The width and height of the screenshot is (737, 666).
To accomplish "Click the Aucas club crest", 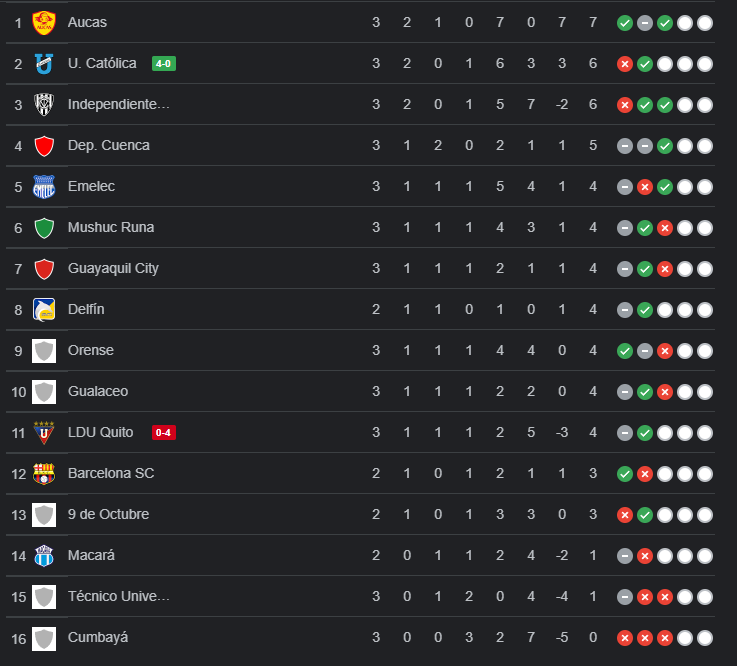I will [43, 22].
